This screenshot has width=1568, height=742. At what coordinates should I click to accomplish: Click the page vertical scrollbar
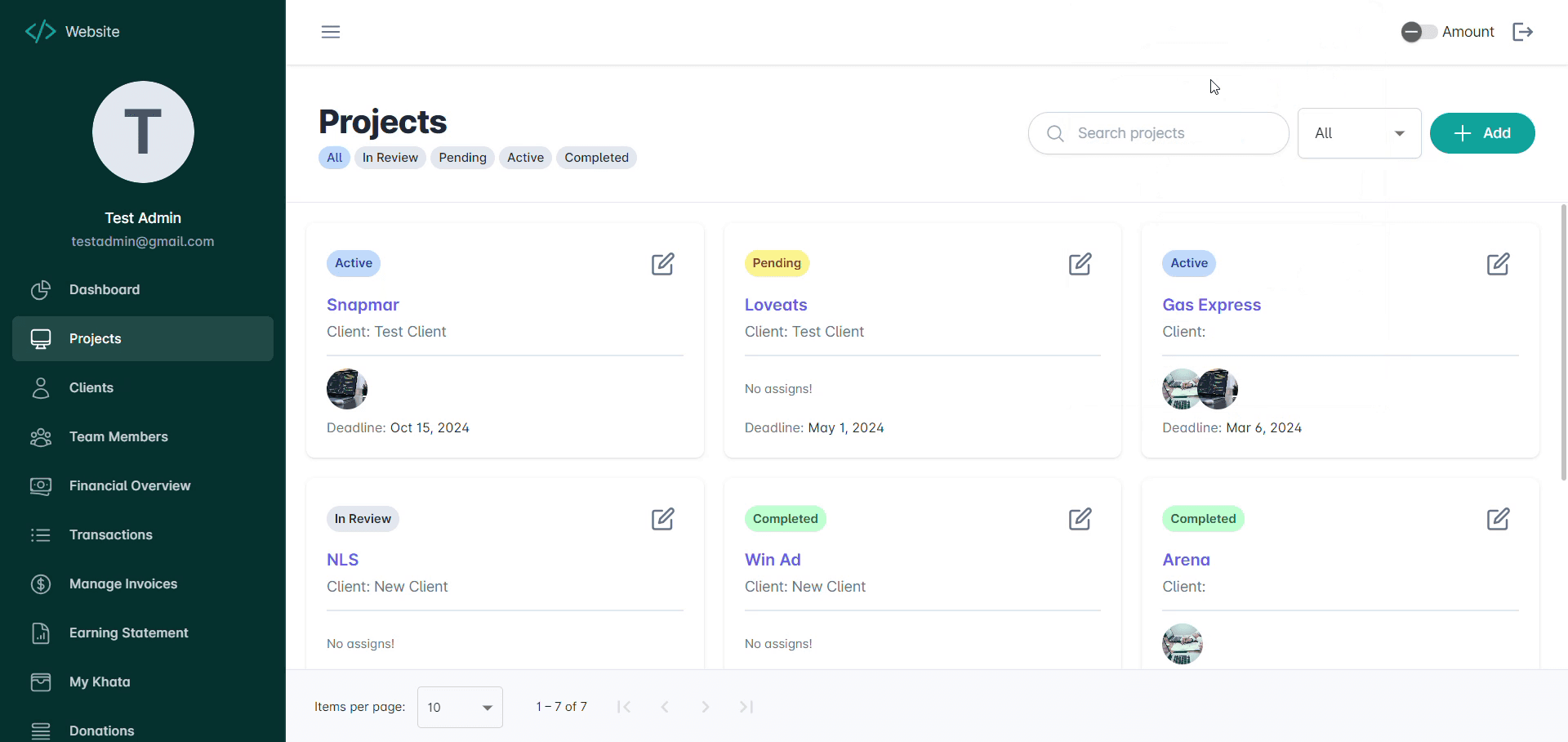(1563, 343)
